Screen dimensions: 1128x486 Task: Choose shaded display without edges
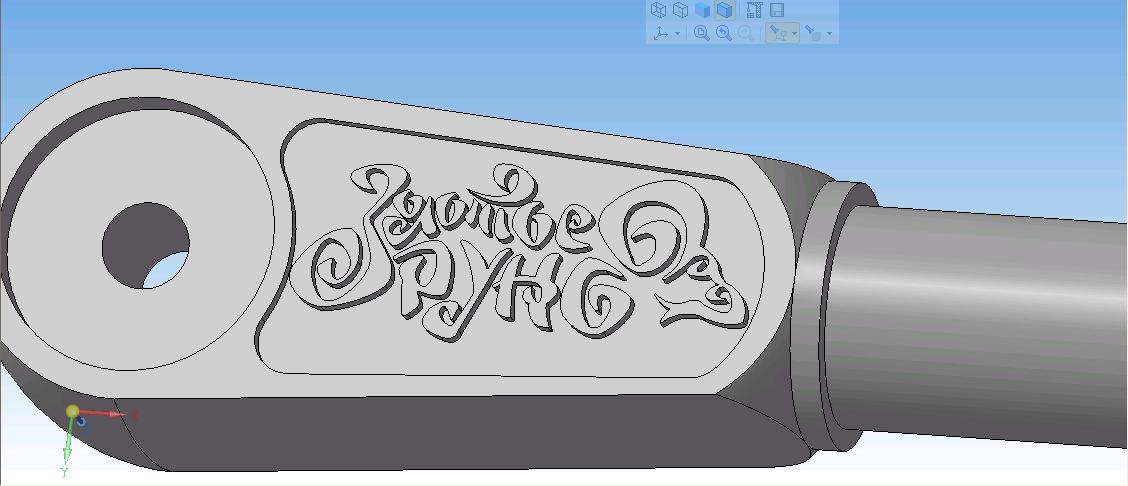point(703,10)
